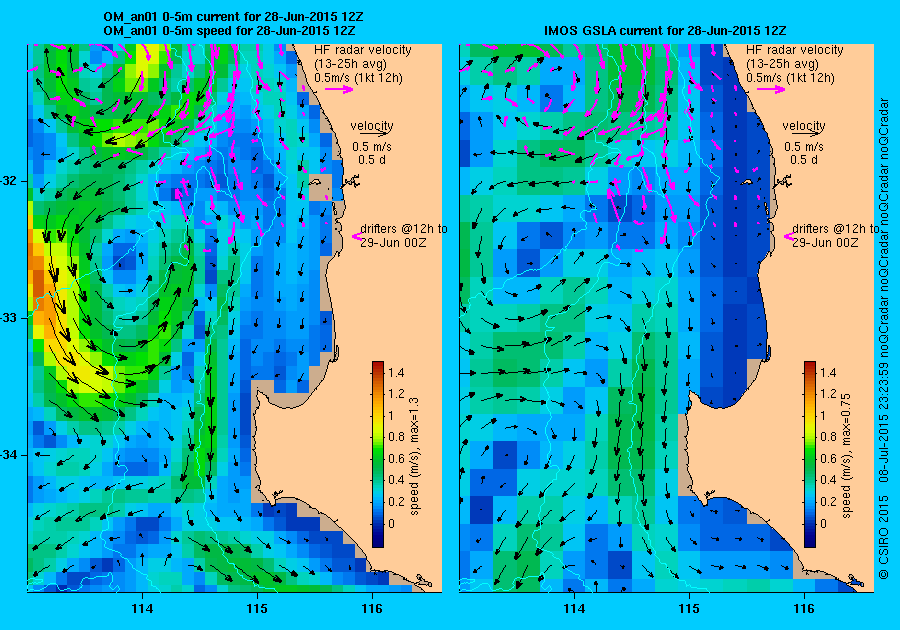Click the left map speed color bar
The width and height of the screenshot is (900, 630).
(378, 454)
